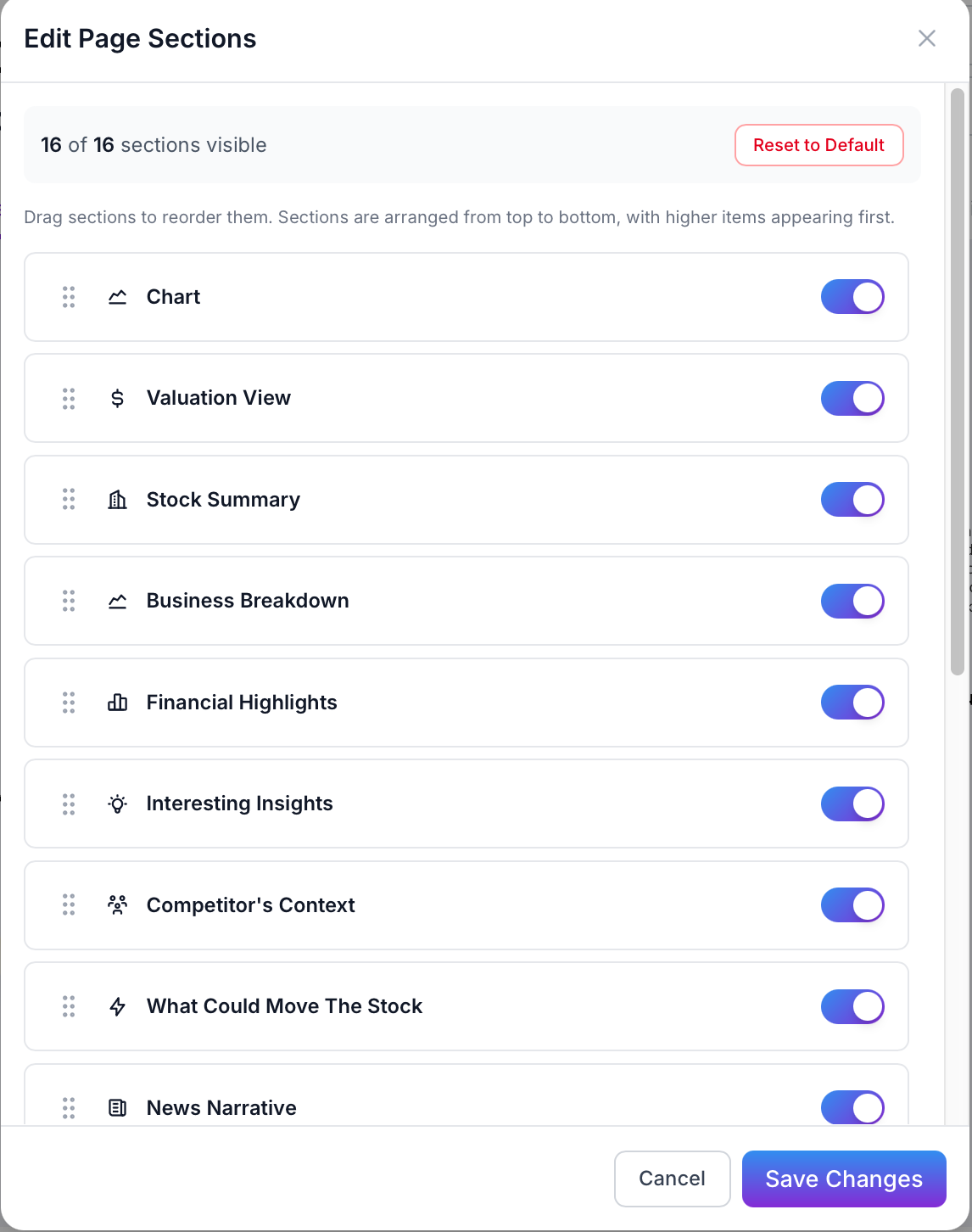The width and height of the screenshot is (972, 1232).
Task: Click the lightbulb icon beside Interesting Insights
Action: (118, 804)
